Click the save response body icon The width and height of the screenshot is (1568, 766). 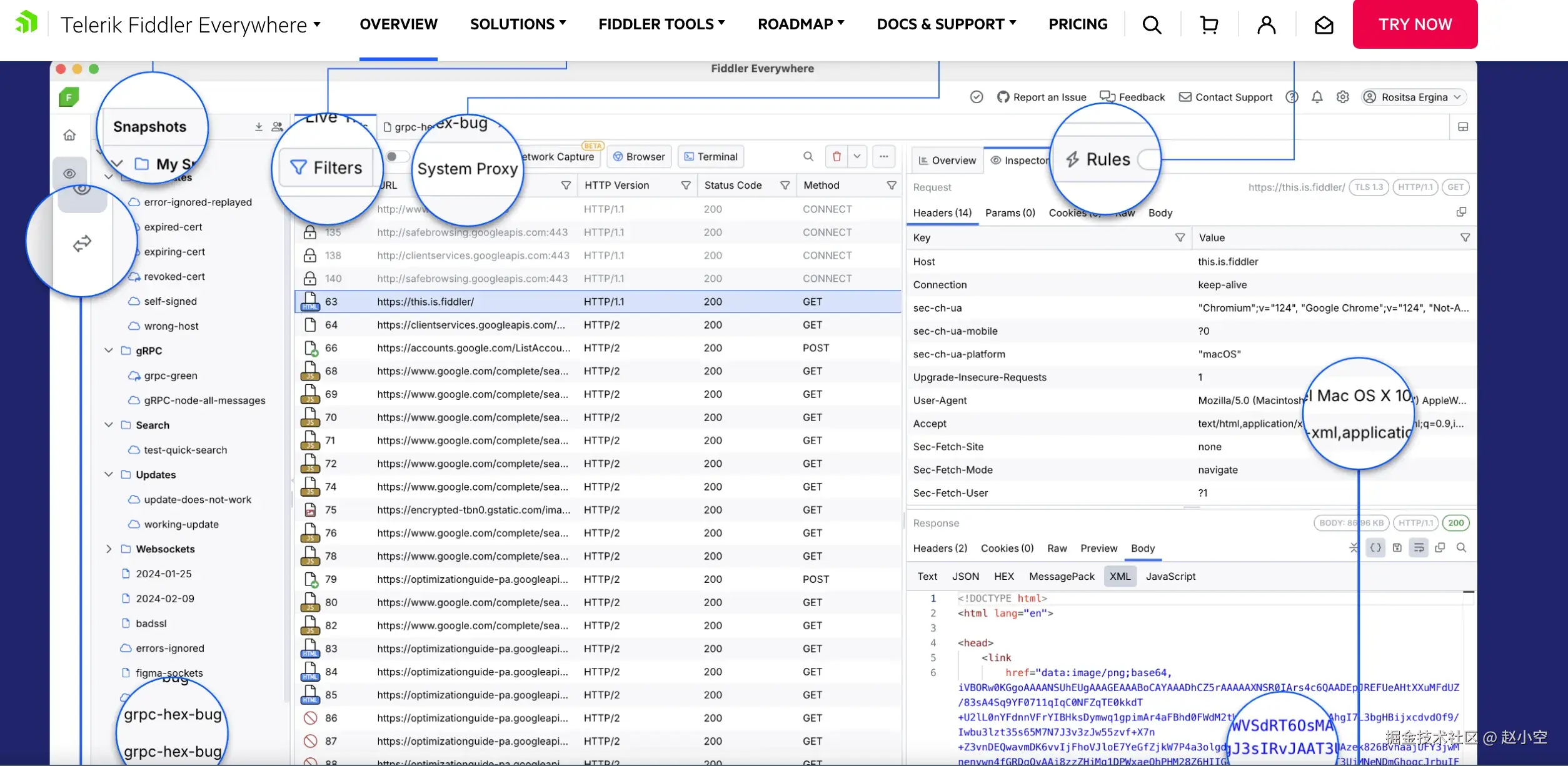(x=1397, y=548)
